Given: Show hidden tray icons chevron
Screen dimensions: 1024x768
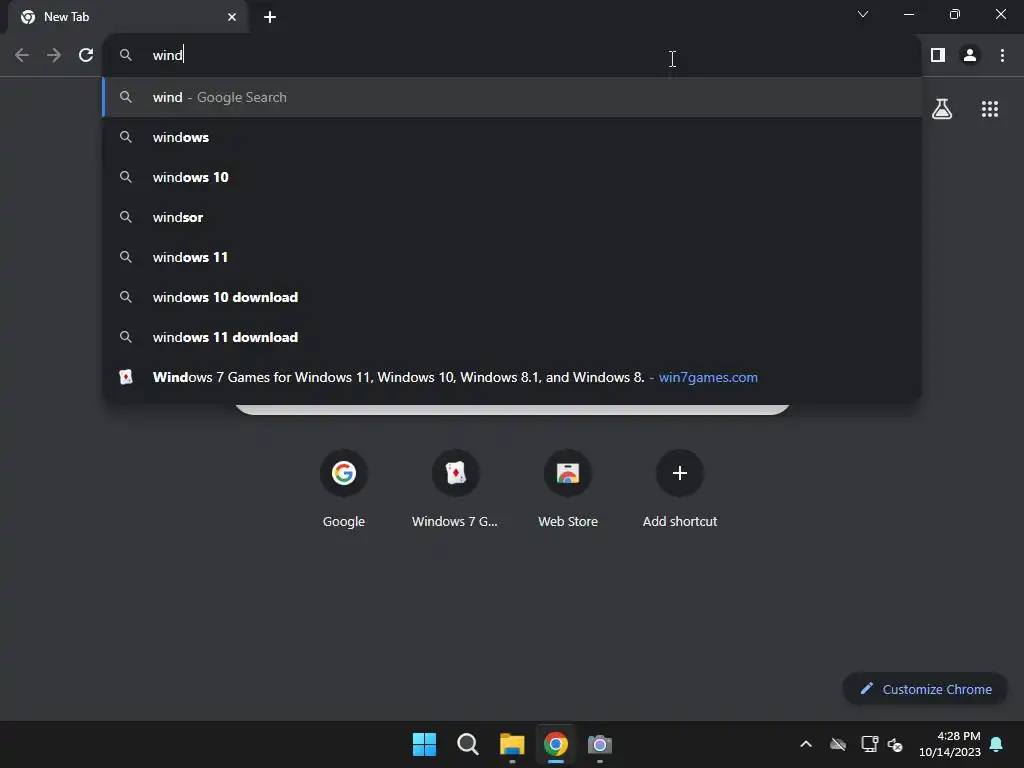Looking at the screenshot, I should pyautogui.click(x=806, y=744).
